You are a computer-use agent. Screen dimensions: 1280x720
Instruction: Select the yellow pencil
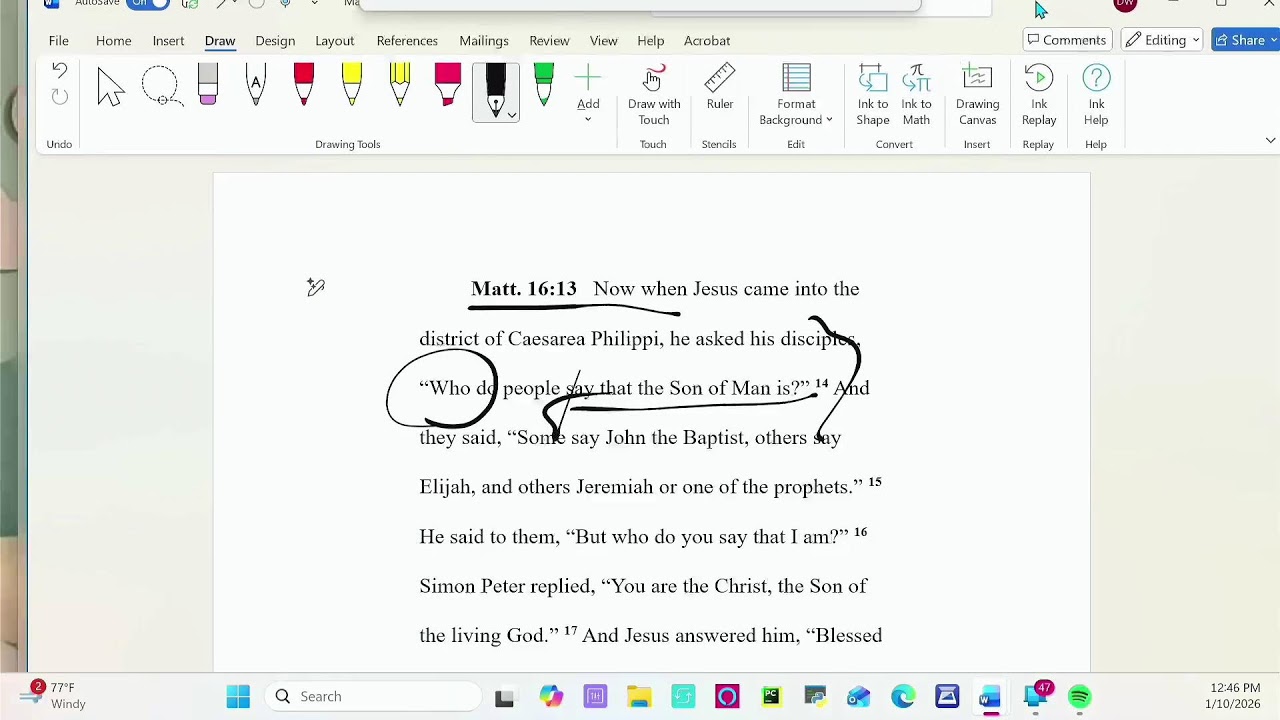click(x=400, y=85)
